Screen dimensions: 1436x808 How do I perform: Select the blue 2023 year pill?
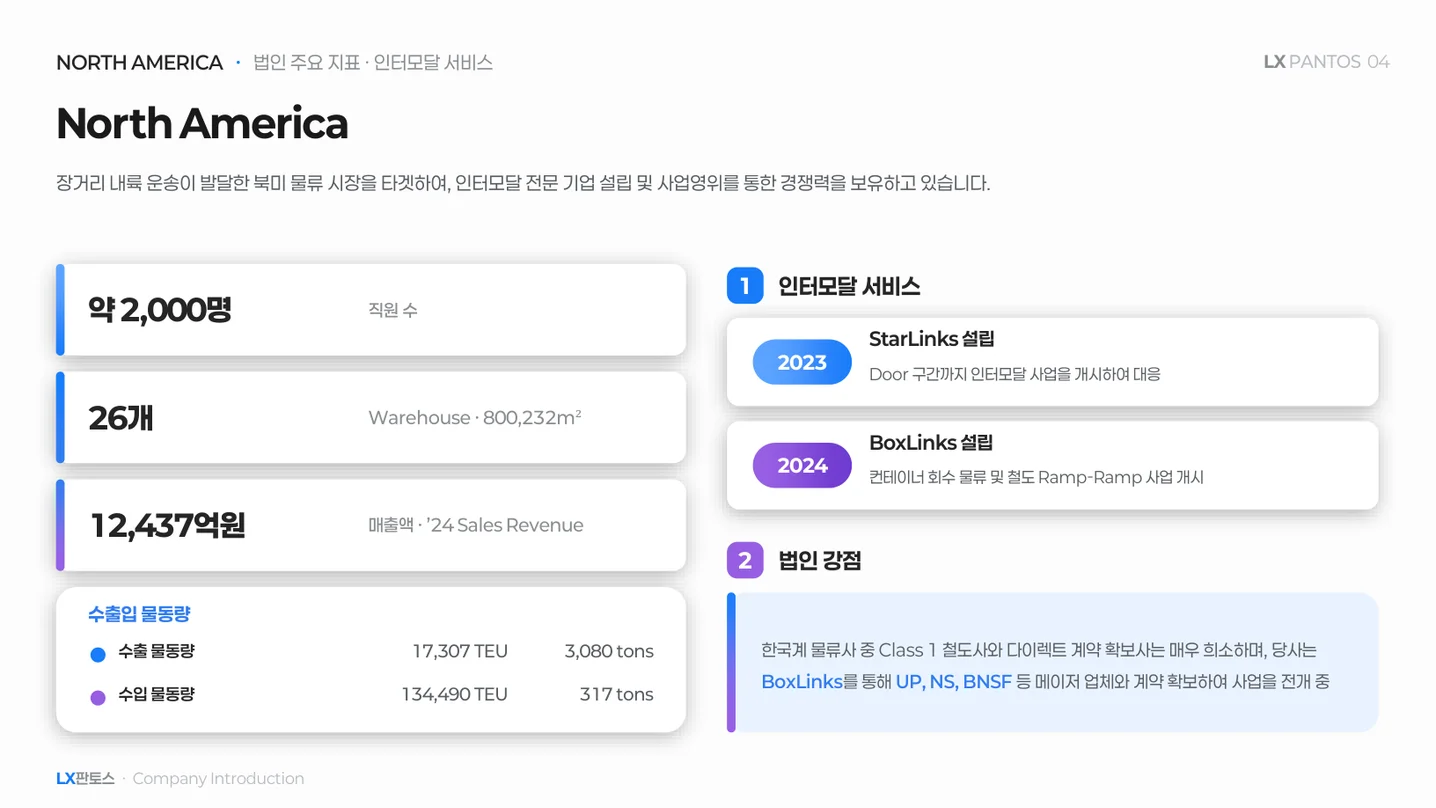click(802, 362)
